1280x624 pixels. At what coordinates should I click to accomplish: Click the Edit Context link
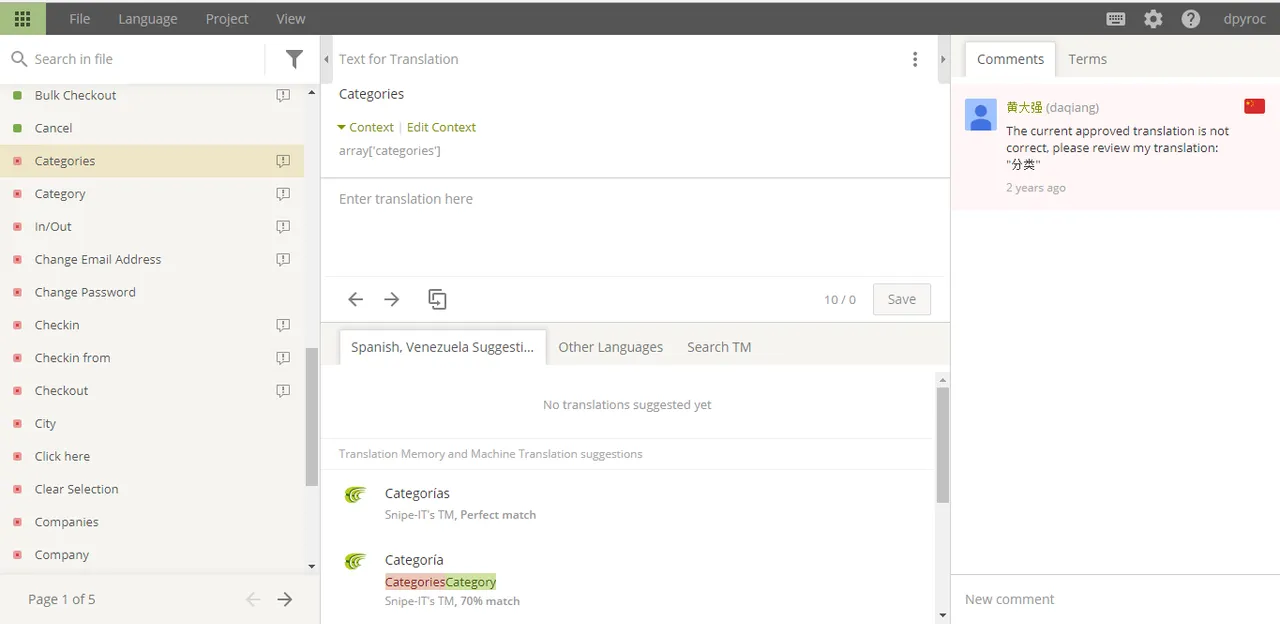coord(441,127)
